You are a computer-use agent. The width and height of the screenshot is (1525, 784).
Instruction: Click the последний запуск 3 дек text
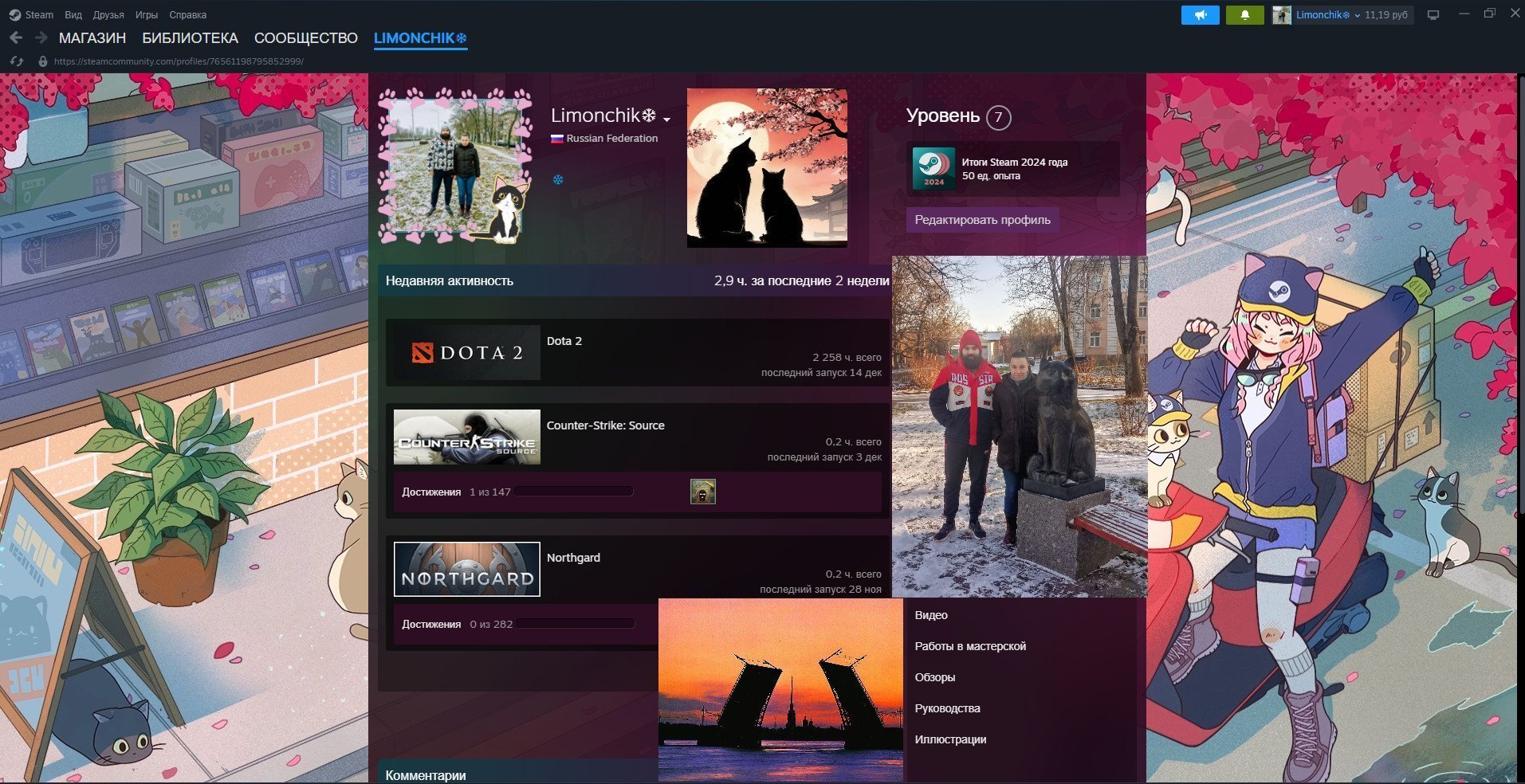pyautogui.click(x=824, y=457)
